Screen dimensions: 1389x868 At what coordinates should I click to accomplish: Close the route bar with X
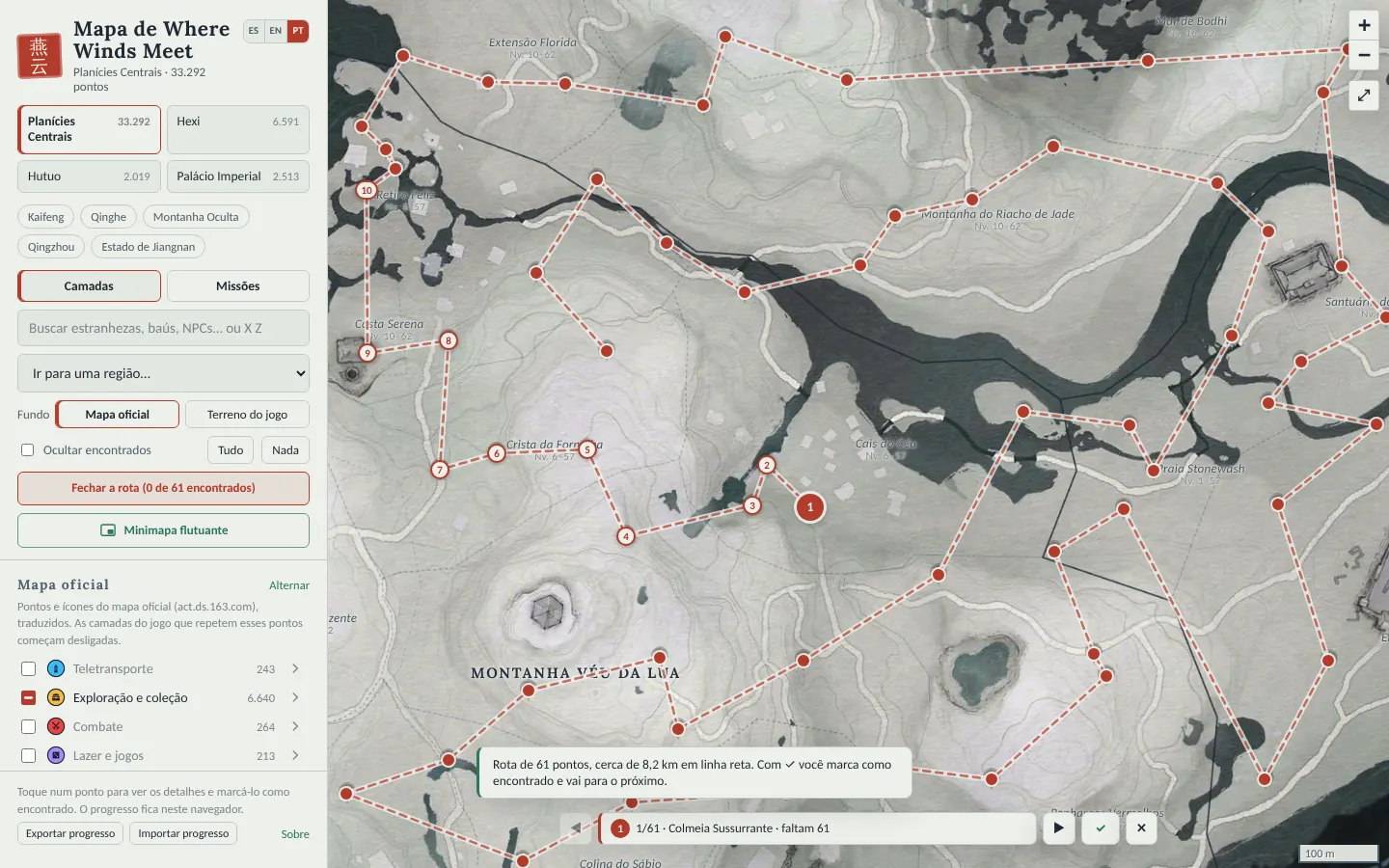1141,827
